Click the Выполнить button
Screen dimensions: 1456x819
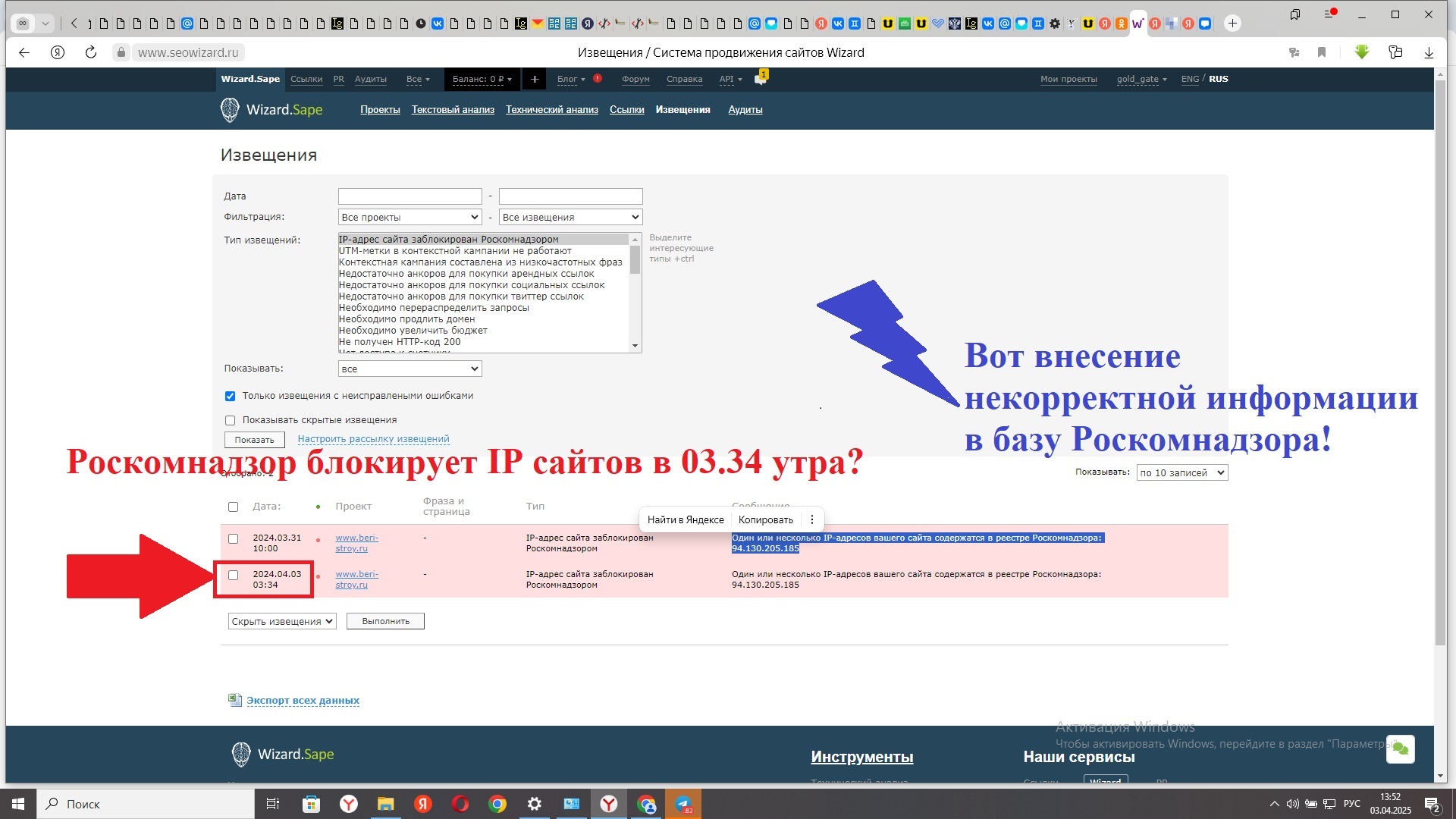click(385, 621)
